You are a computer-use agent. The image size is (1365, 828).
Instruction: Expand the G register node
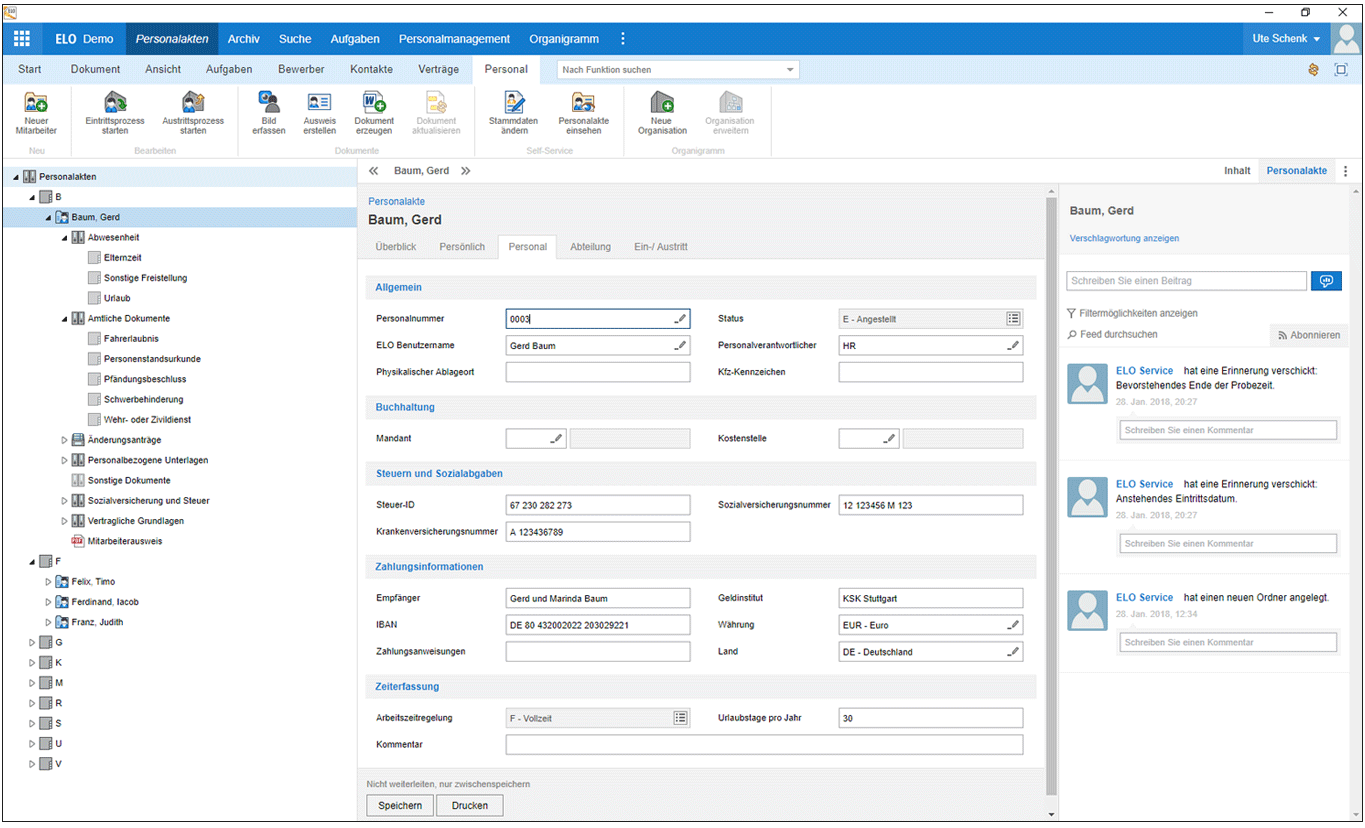(x=31, y=642)
